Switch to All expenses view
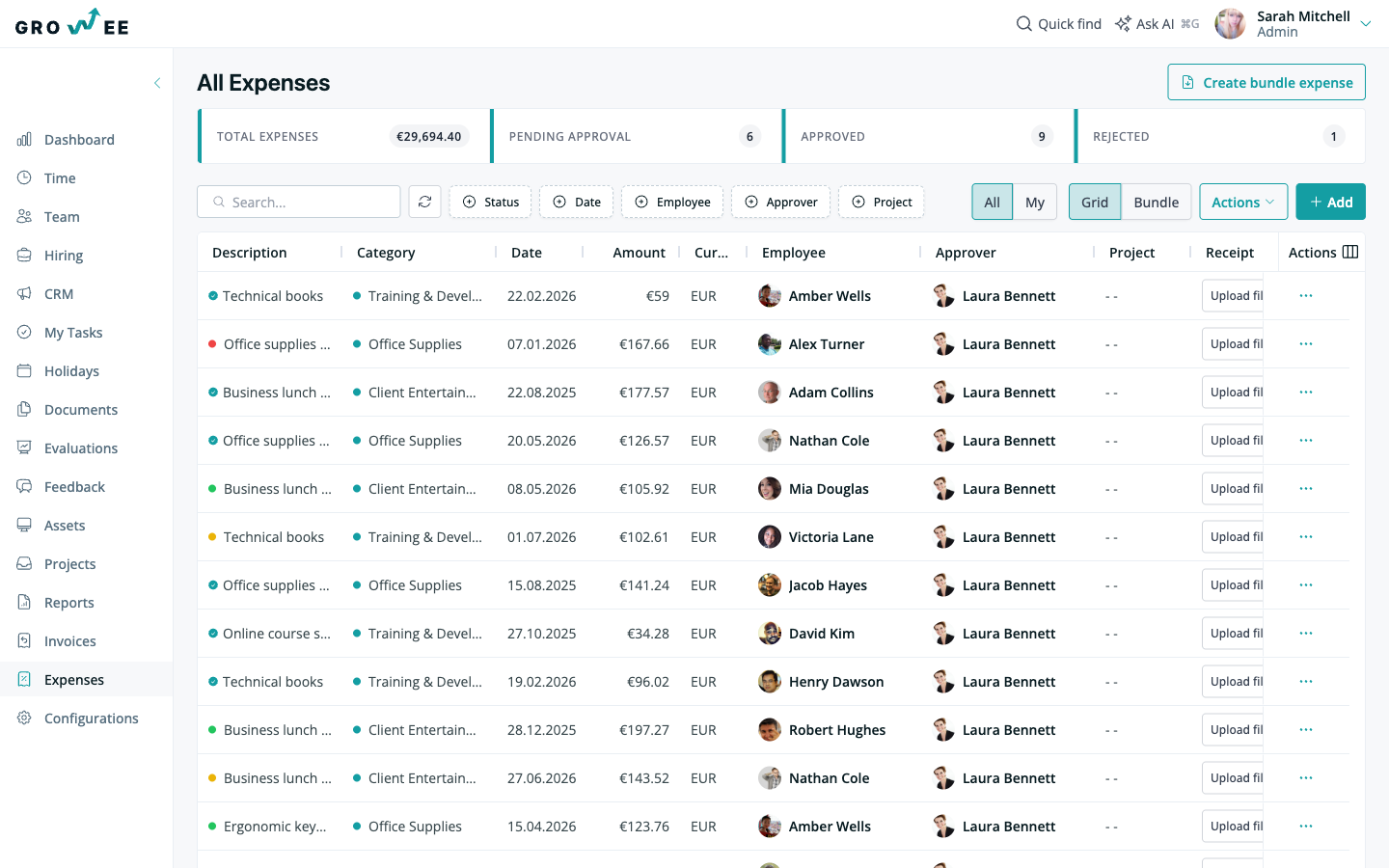Viewport: 1389px width, 868px height. pyautogui.click(x=993, y=202)
